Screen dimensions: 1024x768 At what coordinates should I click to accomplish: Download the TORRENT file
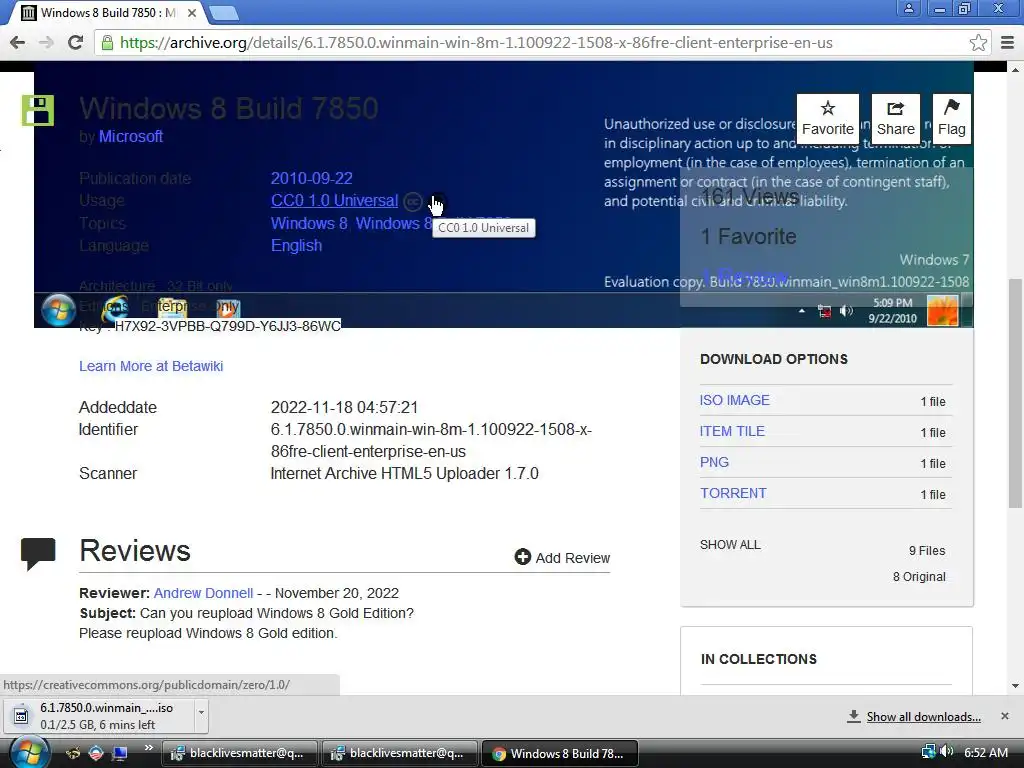coord(733,493)
